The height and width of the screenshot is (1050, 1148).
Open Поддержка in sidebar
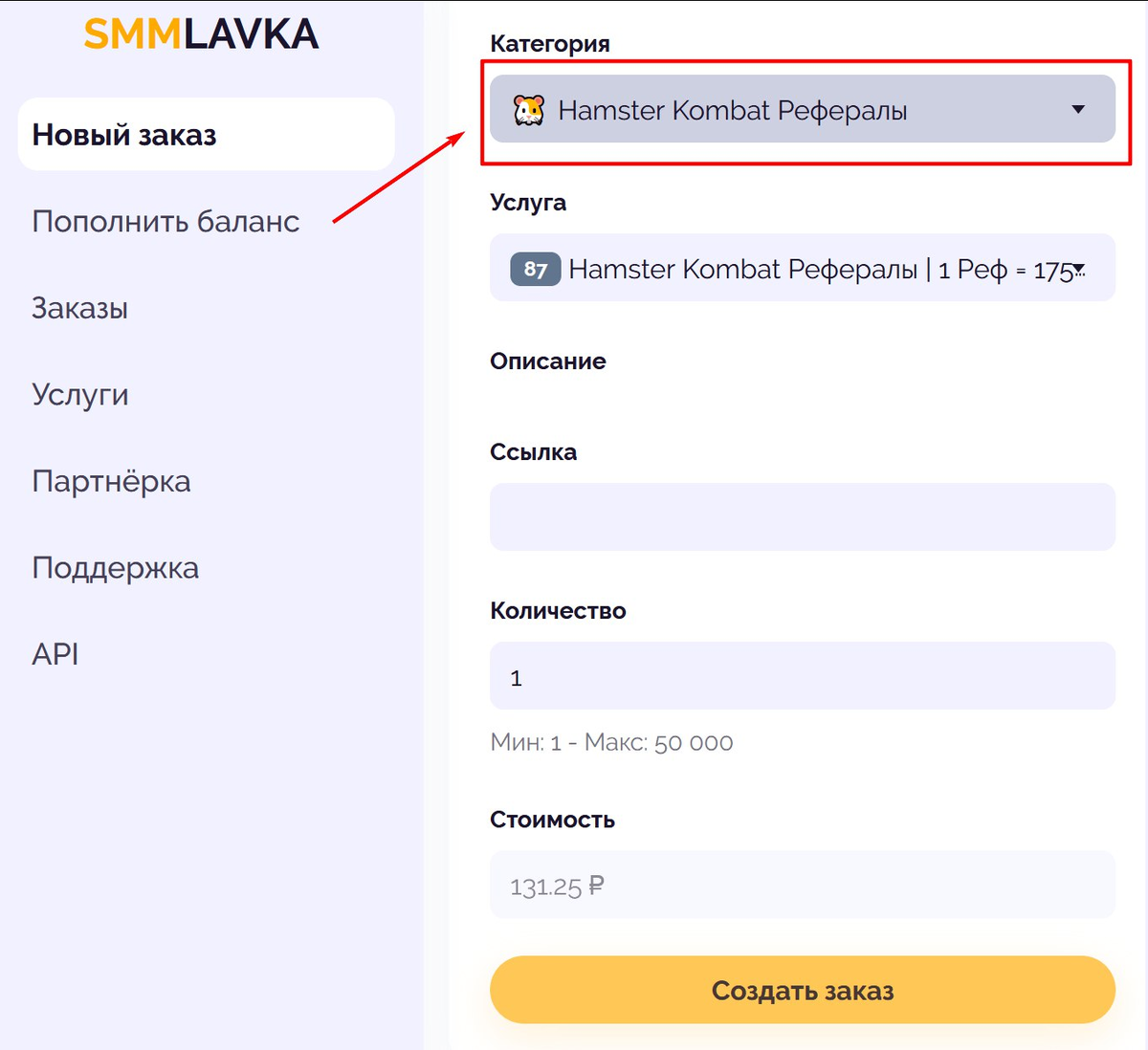(115, 568)
